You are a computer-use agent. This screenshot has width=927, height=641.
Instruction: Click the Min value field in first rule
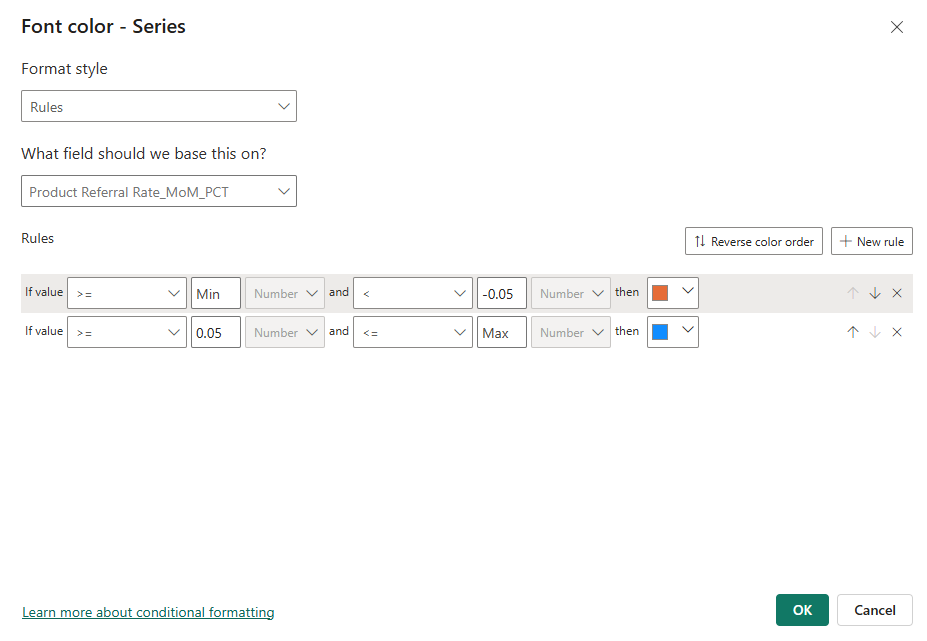coord(216,293)
